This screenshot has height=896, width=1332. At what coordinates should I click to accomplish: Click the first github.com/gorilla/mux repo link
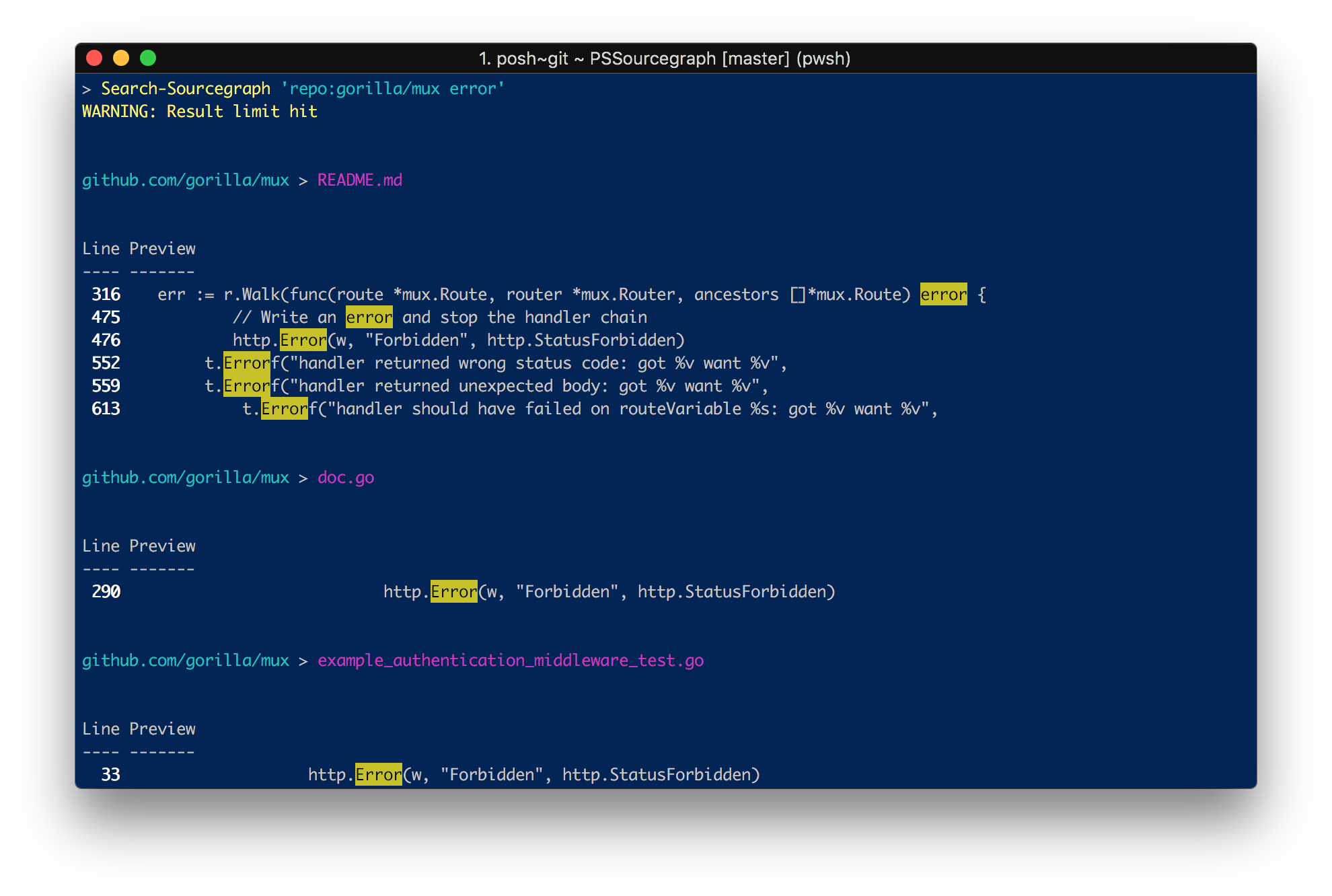coord(185,180)
